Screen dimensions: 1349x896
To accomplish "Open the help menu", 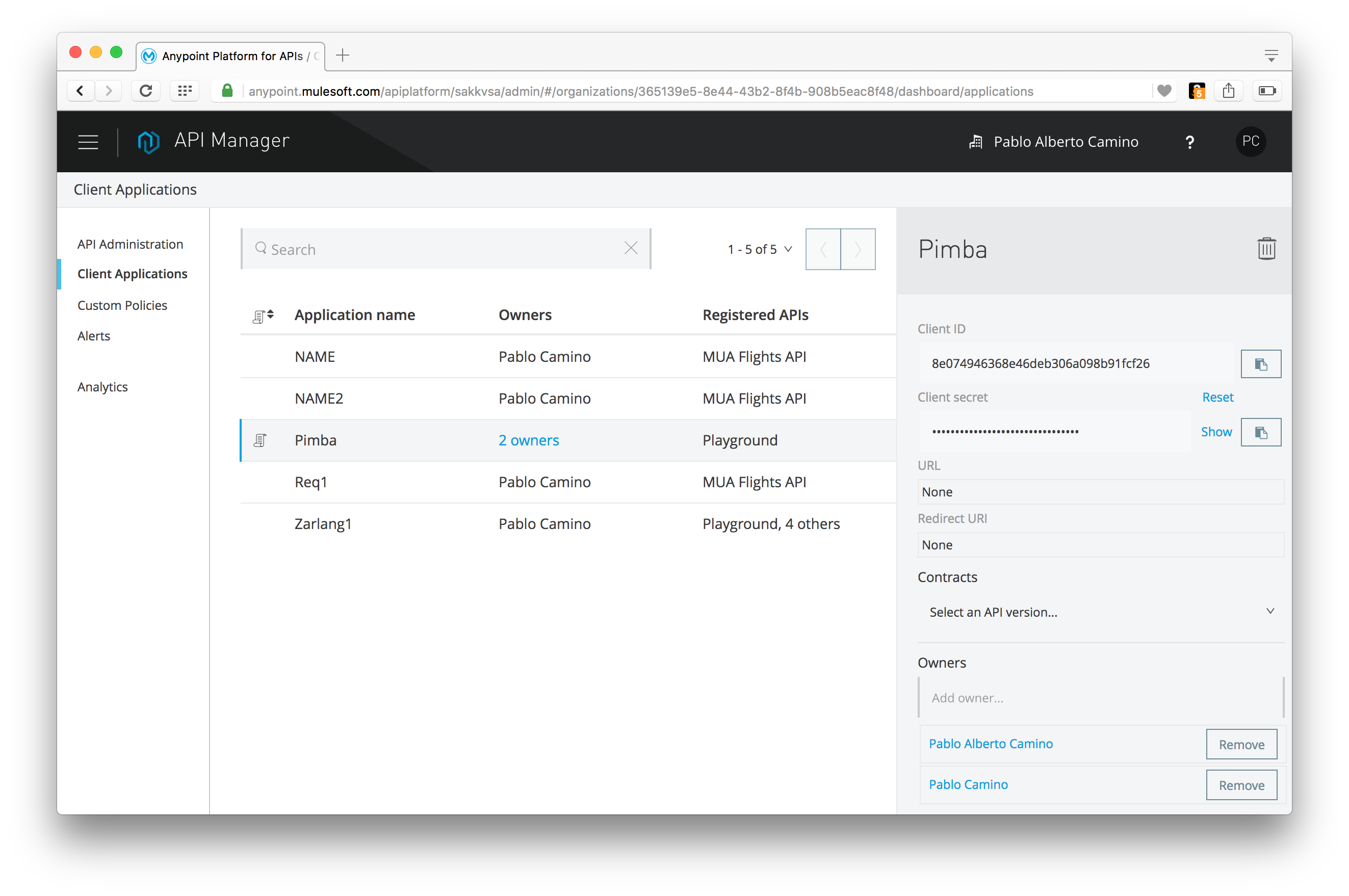I will 1189,142.
